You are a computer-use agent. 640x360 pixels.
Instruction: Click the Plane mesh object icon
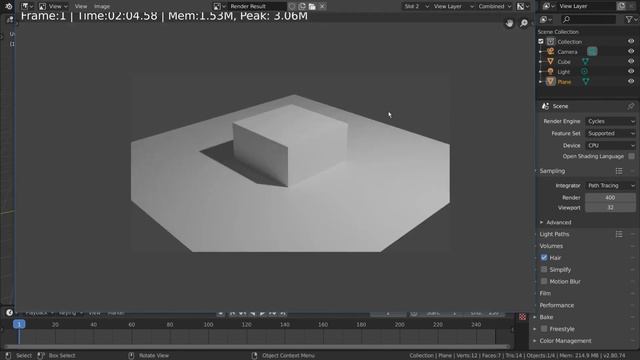(x=551, y=82)
